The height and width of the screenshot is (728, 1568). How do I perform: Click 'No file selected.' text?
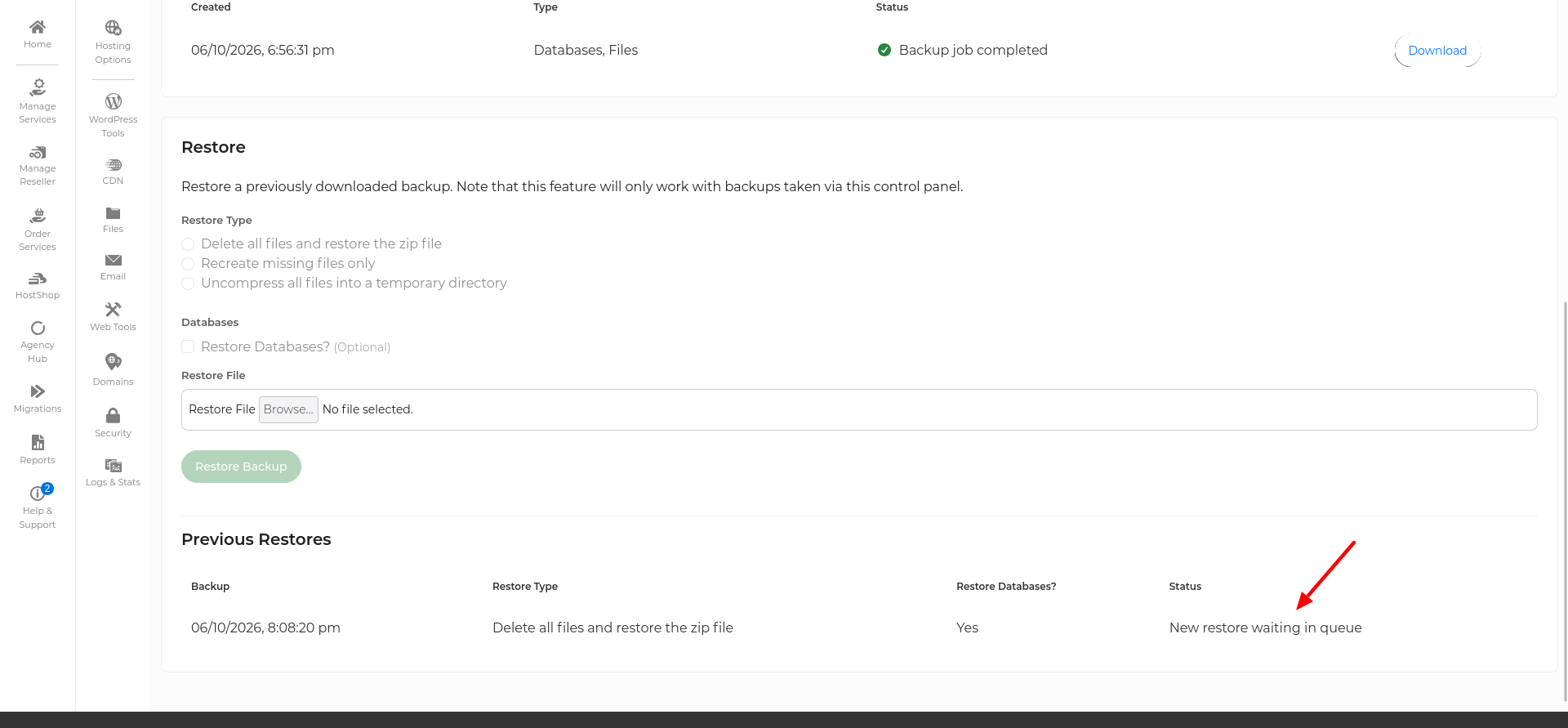point(367,409)
